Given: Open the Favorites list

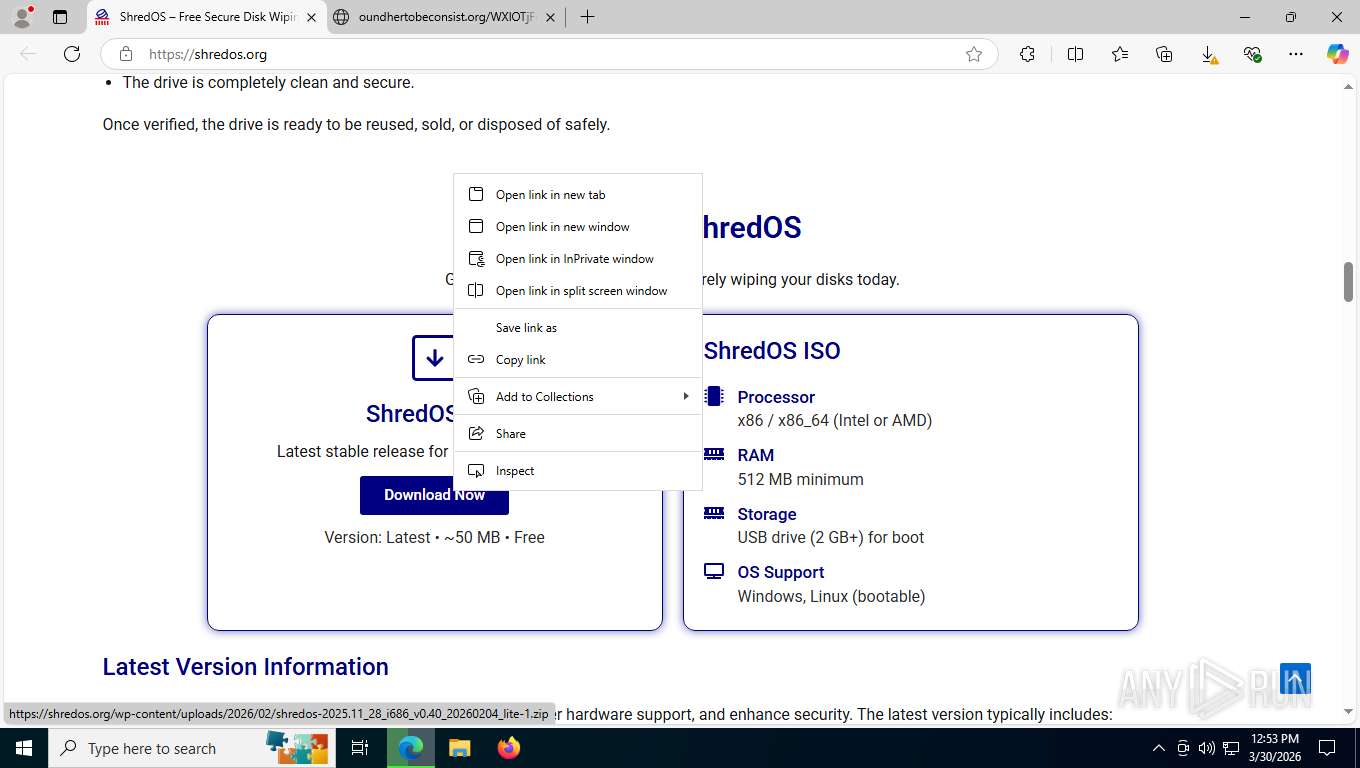Looking at the screenshot, I should pyautogui.click(x=1120, y=54).
